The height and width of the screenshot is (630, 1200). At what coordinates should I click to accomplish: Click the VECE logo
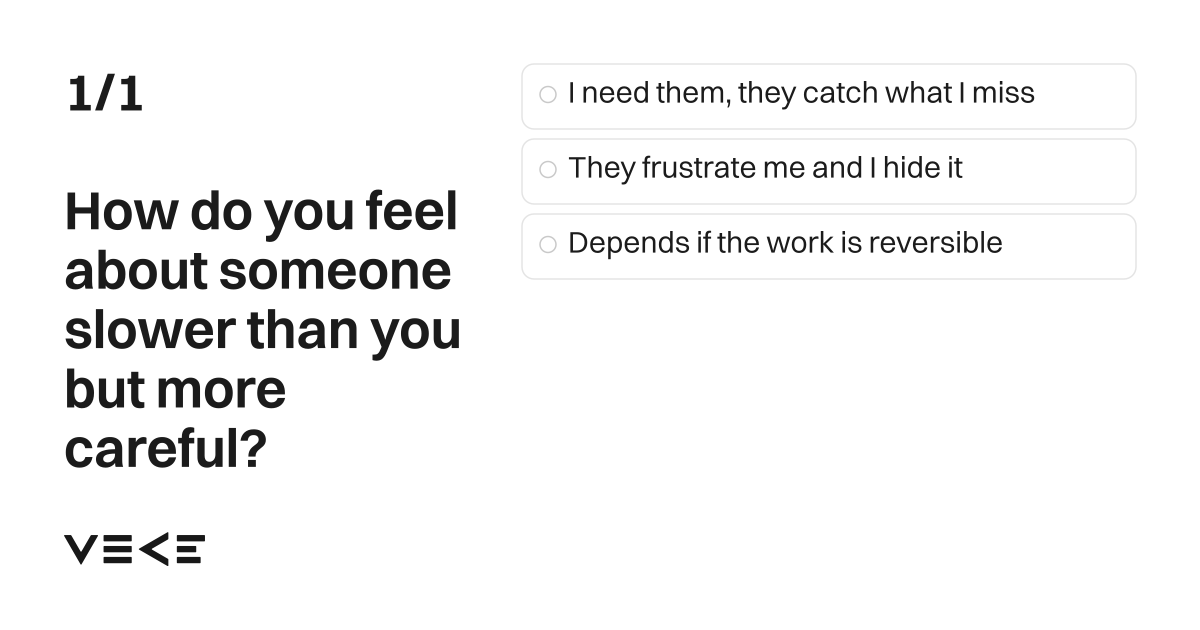click(135, 549)
